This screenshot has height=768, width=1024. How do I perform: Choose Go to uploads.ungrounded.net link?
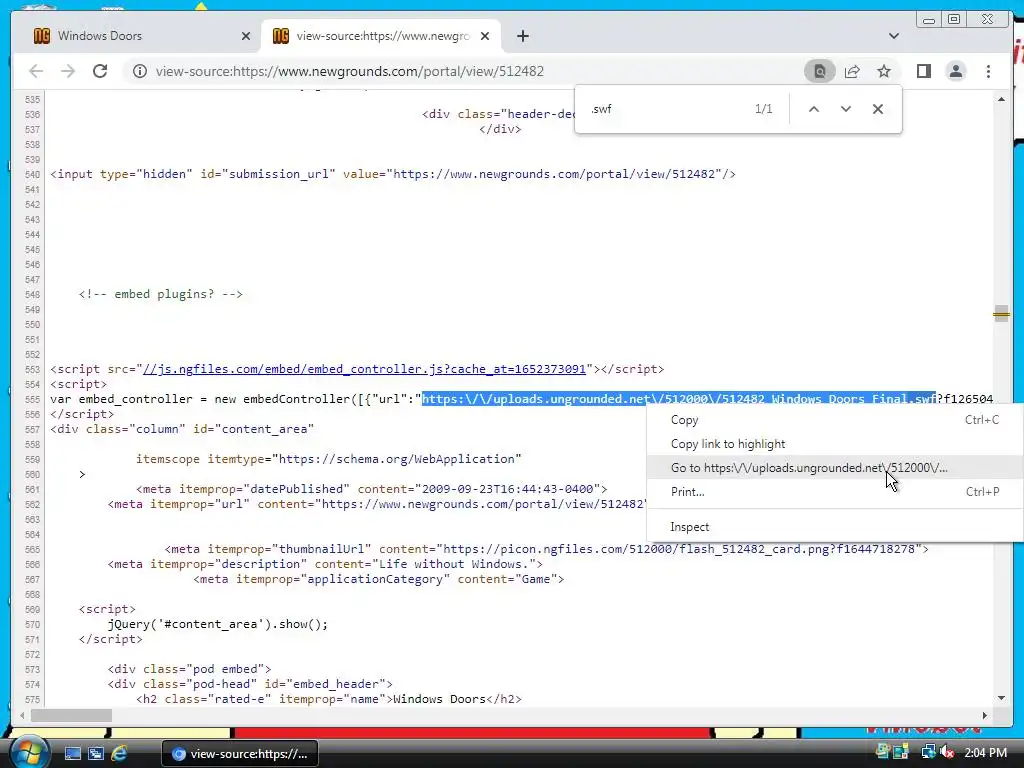coord(835,468)
